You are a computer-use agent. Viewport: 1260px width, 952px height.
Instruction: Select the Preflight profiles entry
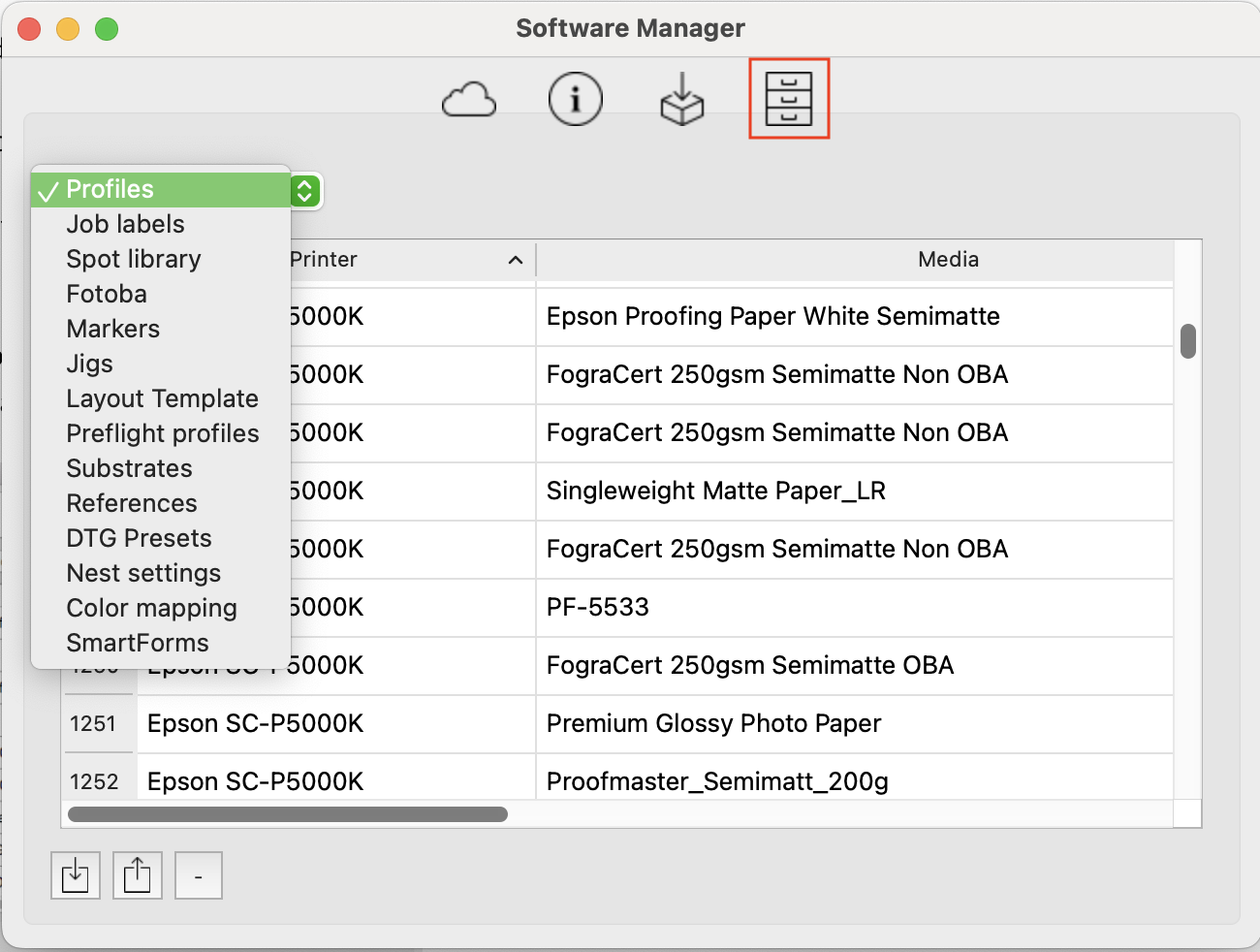coord(163,433)
